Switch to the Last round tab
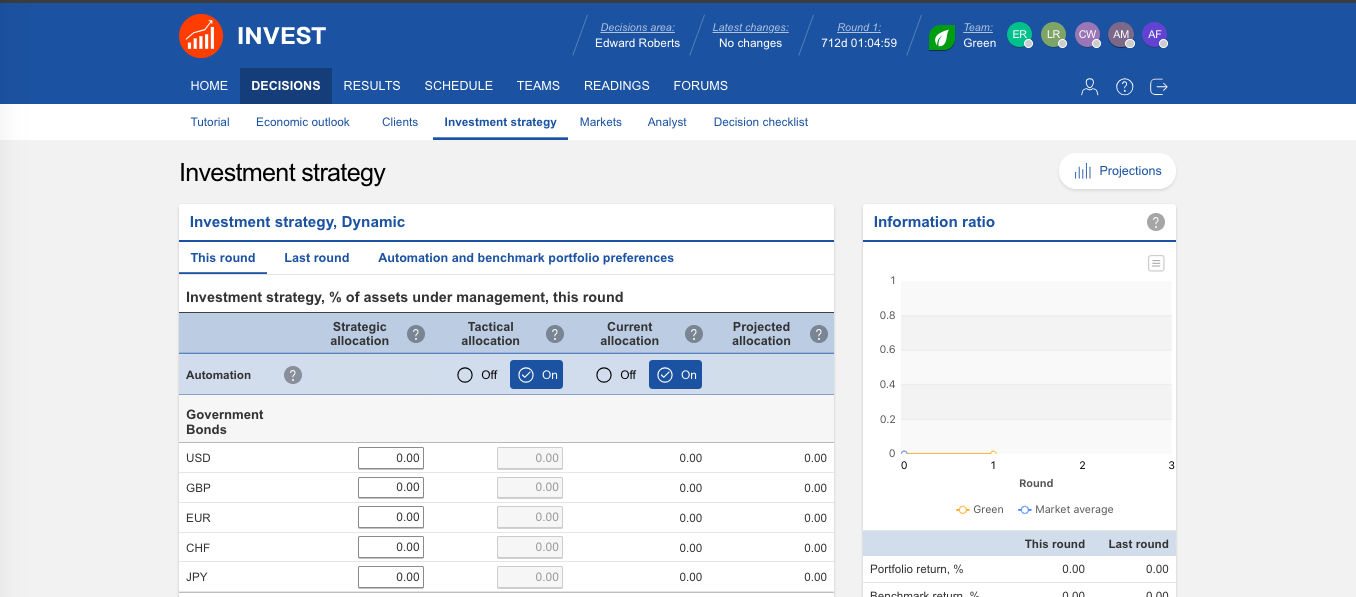1356x597 pixels. pos(316,258)
